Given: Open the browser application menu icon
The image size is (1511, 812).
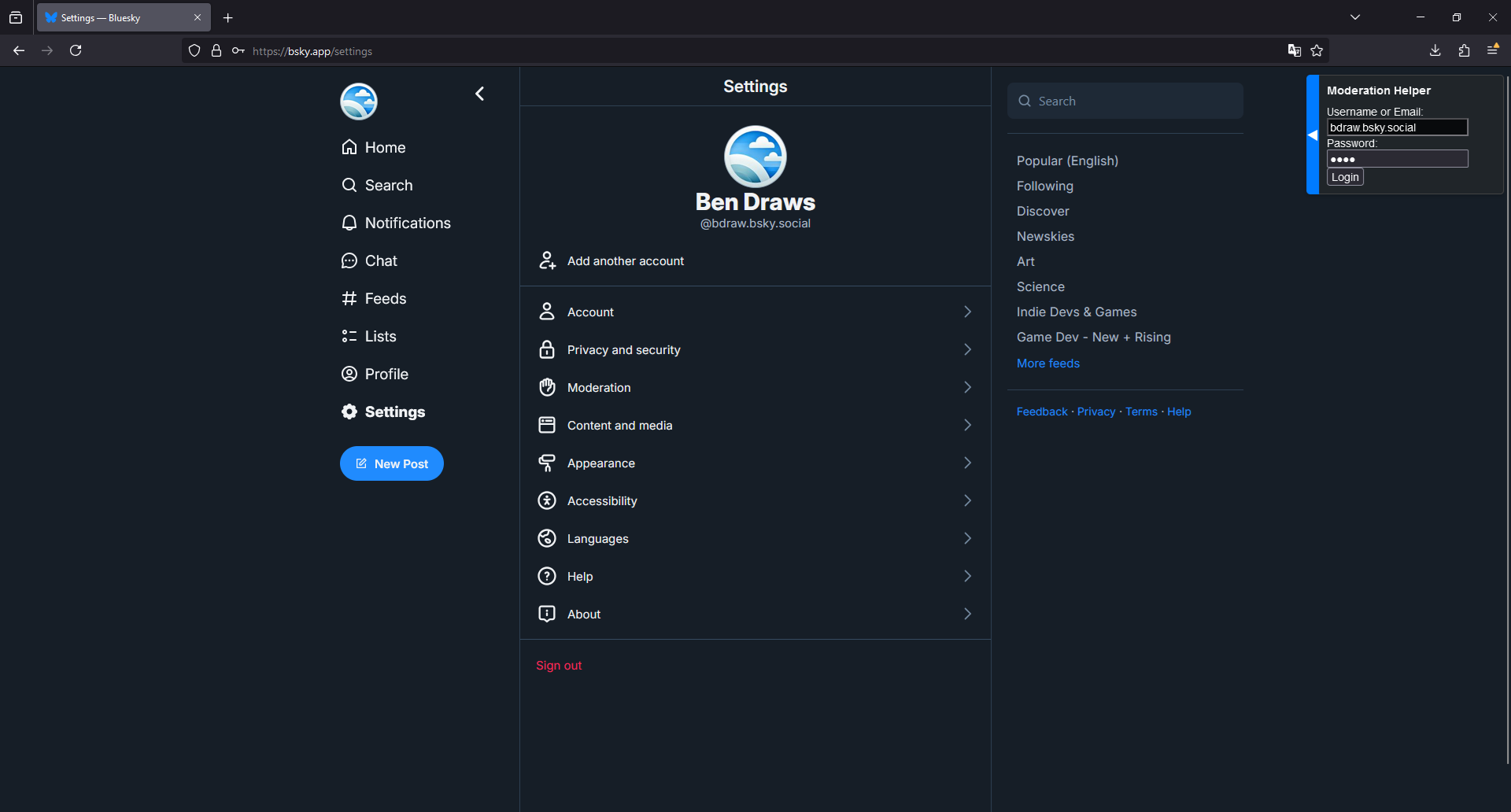Looking at the screenshot, I should click(1493, 50).
